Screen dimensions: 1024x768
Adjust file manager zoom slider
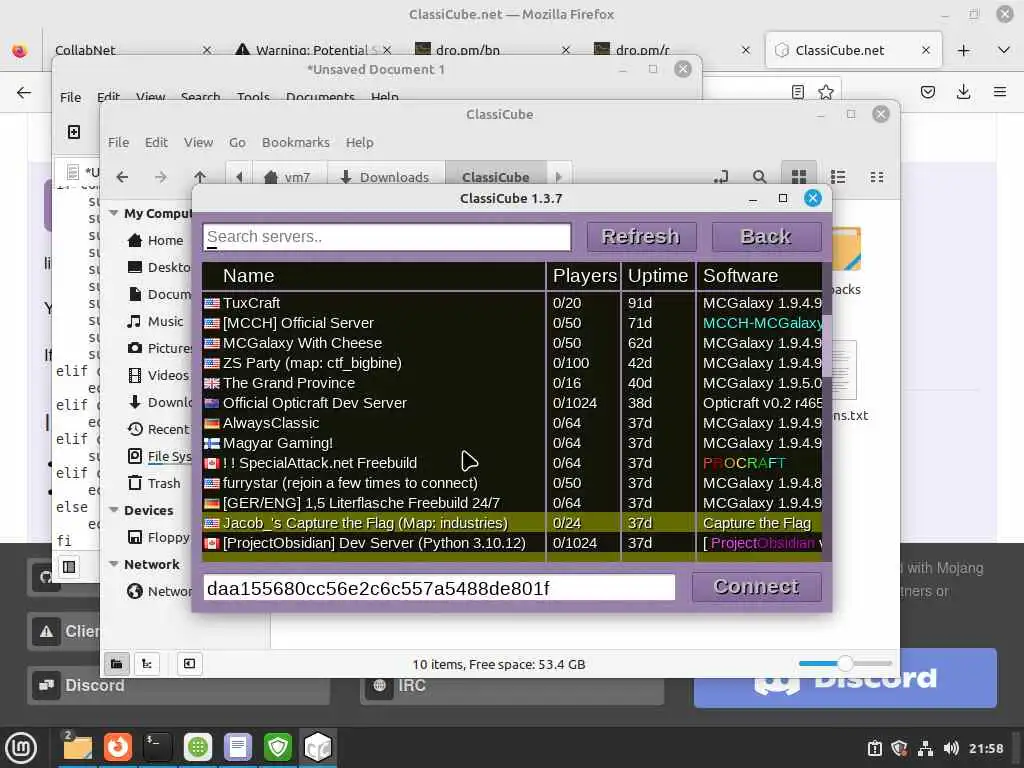click(x=845, y=664)
